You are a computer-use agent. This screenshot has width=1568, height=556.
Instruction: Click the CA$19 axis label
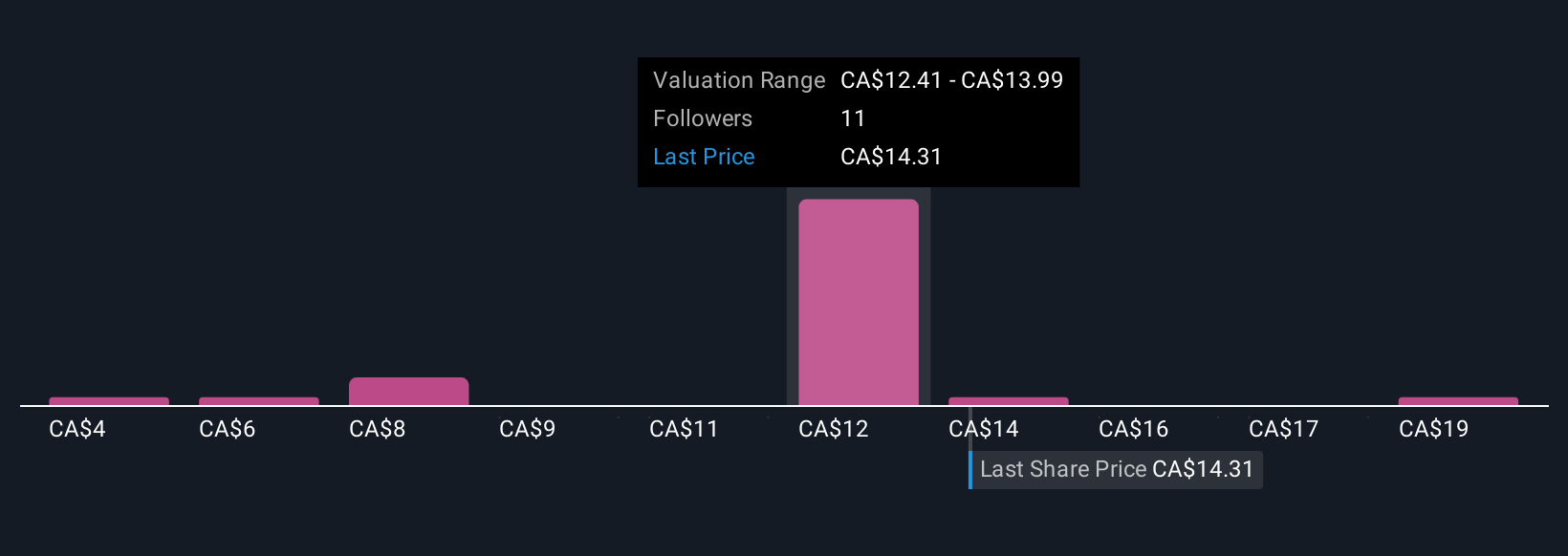1434,429
